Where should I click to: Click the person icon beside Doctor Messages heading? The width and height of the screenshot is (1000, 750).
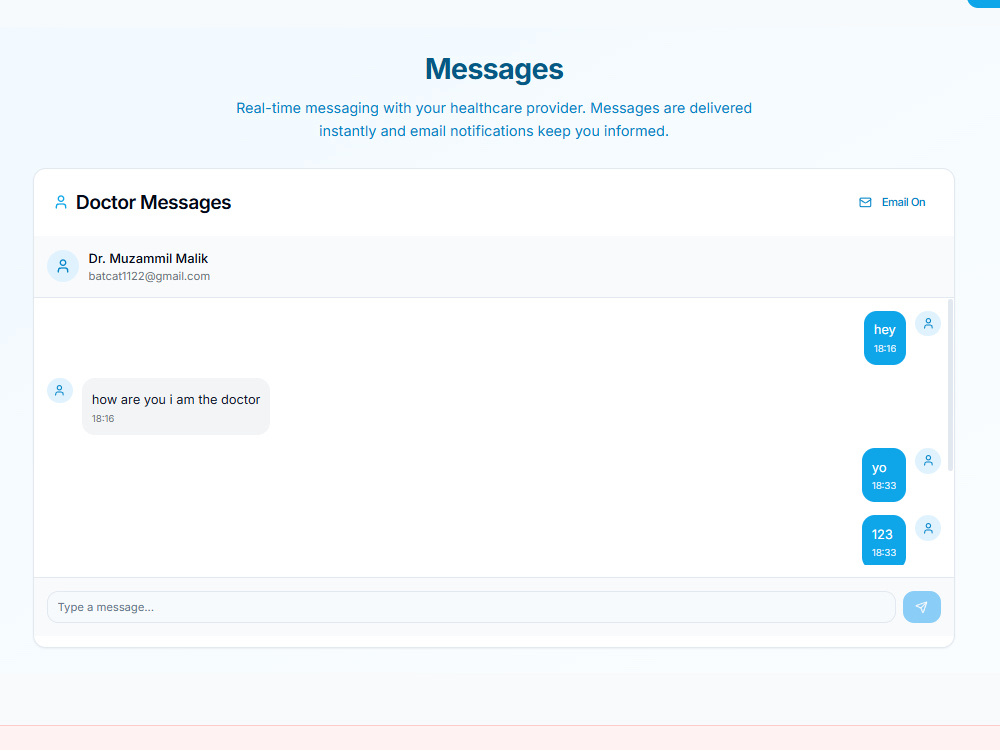pyautogui.click(x=61, y=203)
